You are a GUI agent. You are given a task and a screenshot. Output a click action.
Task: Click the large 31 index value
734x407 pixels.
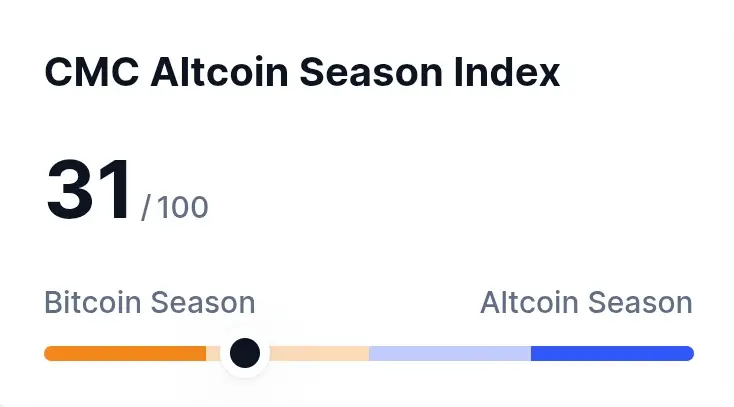coord(88,190)
